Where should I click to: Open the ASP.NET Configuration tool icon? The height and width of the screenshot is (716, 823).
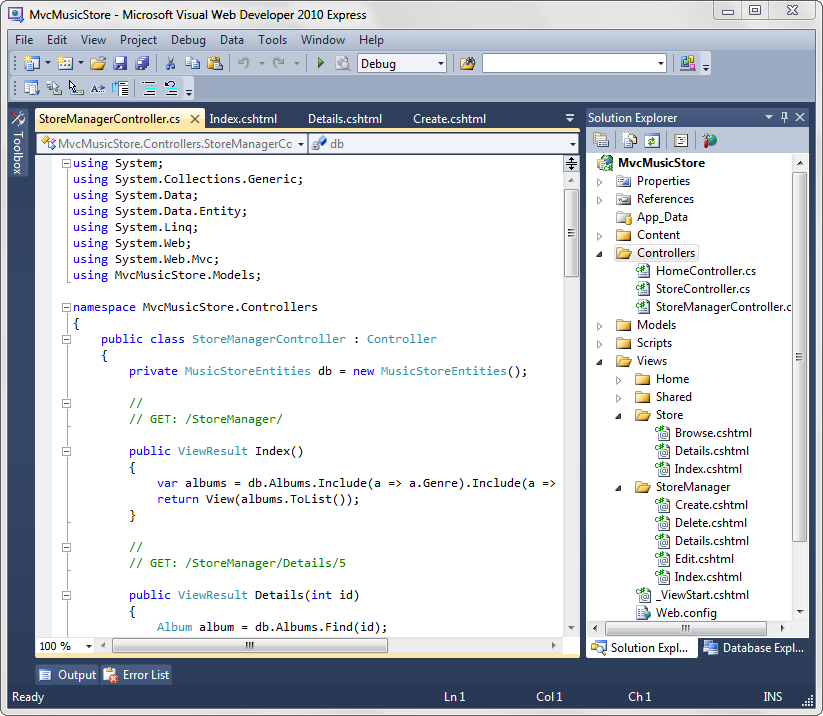pyautogui.click(x=709, y=141)
